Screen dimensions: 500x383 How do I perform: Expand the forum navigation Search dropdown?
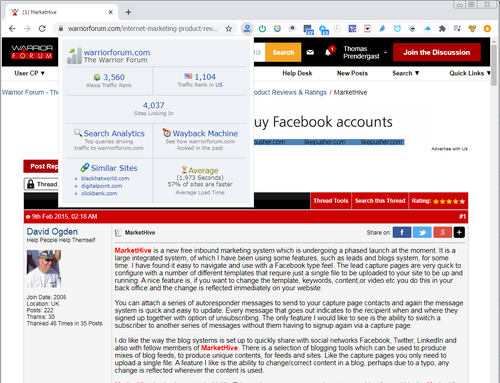point(405,73)
